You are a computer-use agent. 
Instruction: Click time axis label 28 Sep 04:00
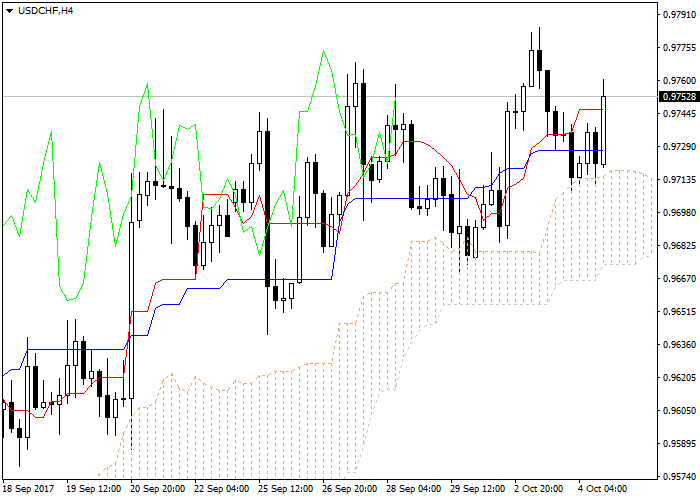click(x=414, y=489)
